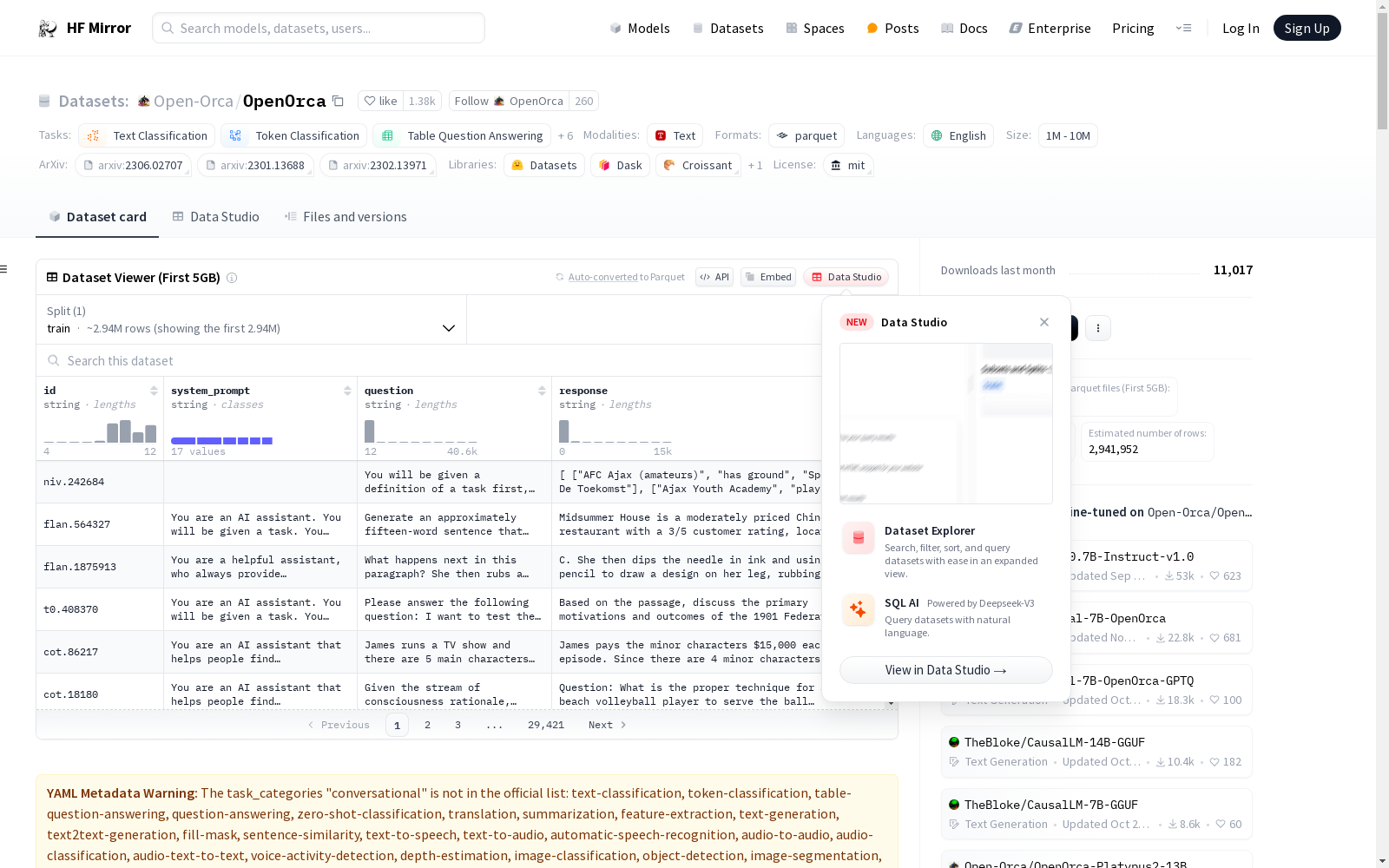
Task: Click Next page in pagination
Action: (607, 725)
